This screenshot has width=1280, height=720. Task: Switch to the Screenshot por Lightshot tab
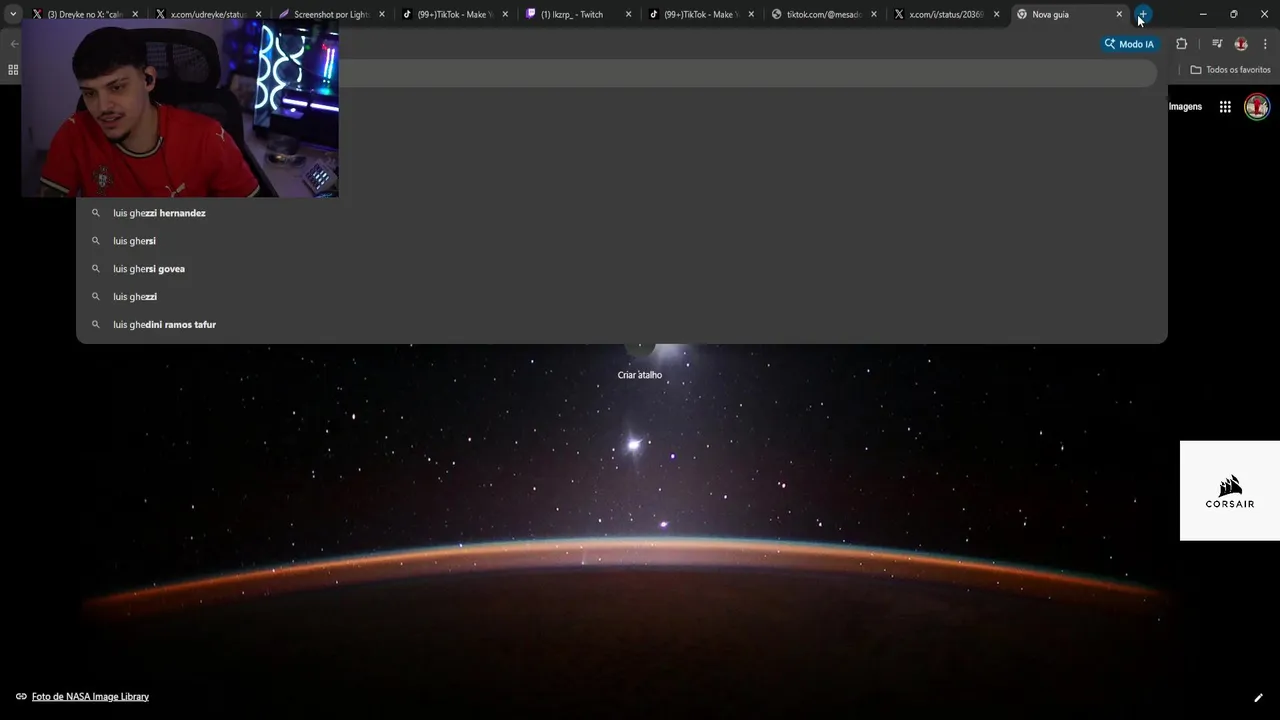click(330, 14)
